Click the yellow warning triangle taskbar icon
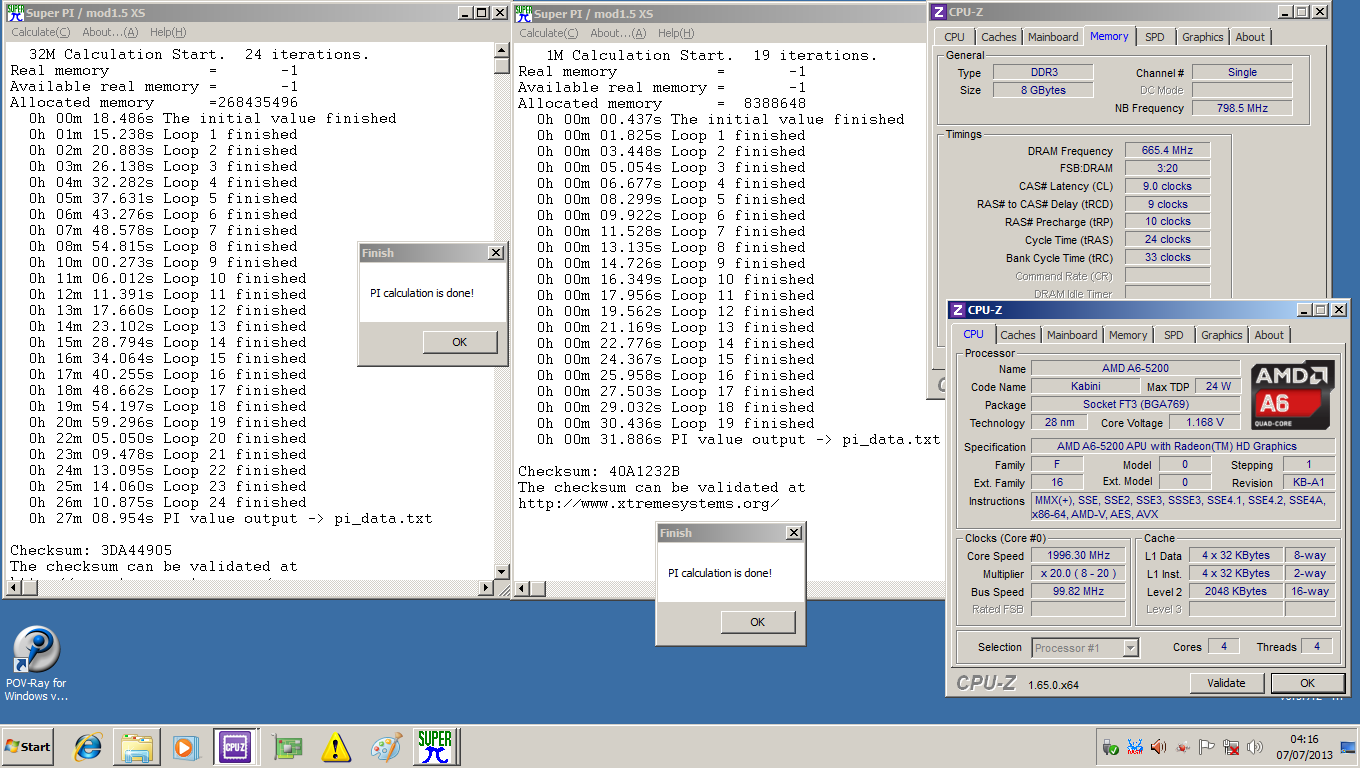The image size is (1360, 768). tap(337, 746)
